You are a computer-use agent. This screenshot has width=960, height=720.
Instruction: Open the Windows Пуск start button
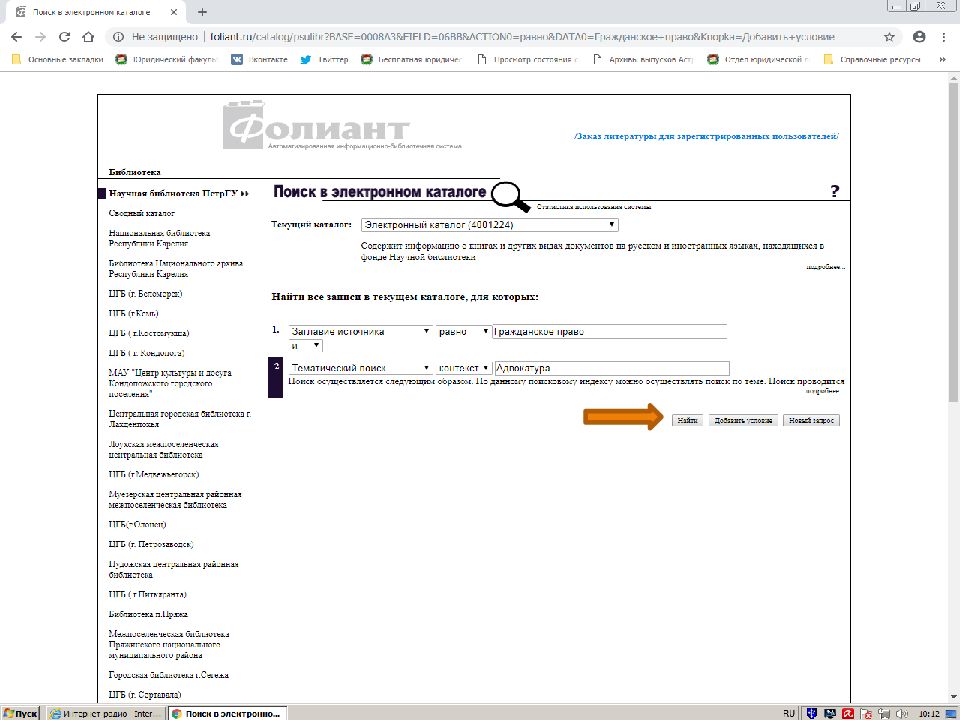(20, 713)
